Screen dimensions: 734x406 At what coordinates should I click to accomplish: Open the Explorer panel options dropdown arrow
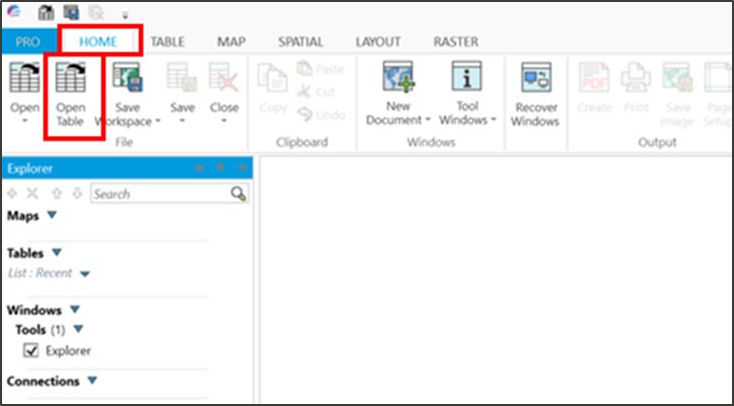click(x=199, y=168)
